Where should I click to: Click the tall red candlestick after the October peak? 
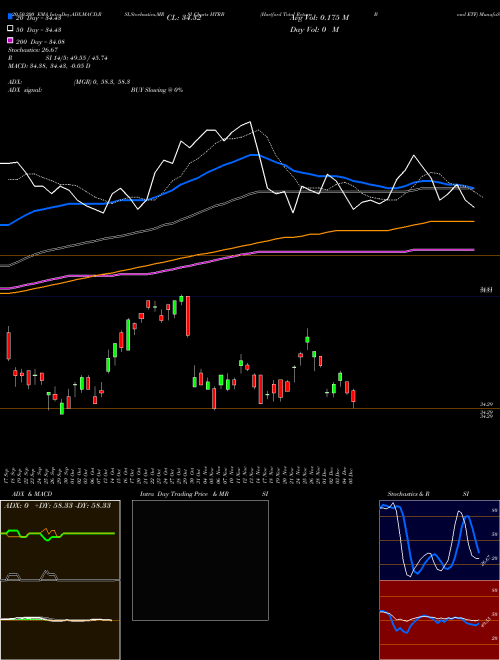(188, 316)
